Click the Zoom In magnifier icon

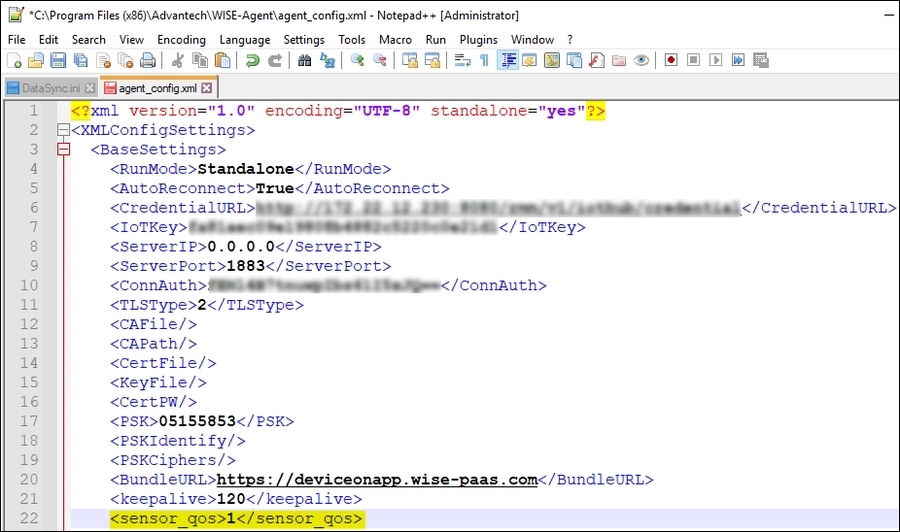click(357, 61)
